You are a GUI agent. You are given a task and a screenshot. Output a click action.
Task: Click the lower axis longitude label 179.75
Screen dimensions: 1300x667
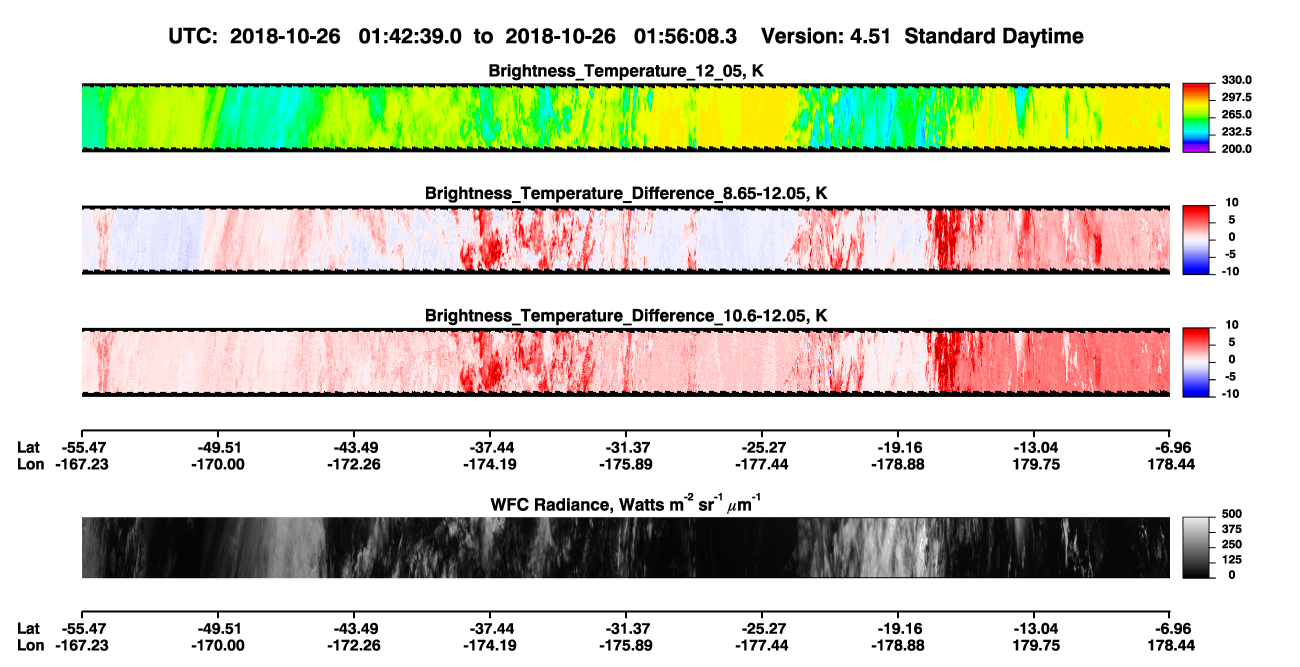point(1035,646)
